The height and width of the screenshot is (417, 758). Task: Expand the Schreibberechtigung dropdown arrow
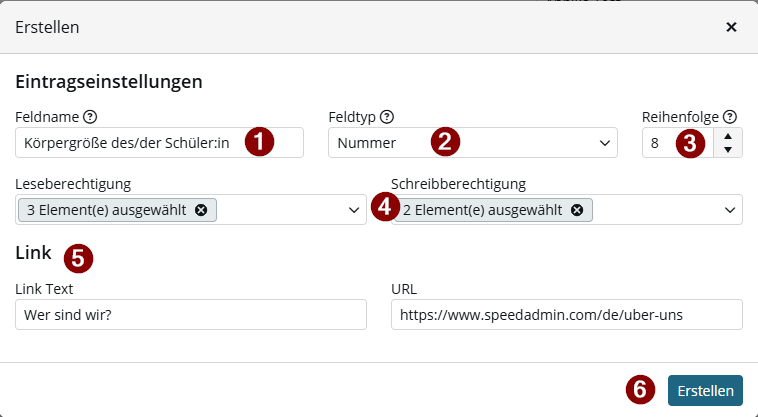click(x=730, y=210)
